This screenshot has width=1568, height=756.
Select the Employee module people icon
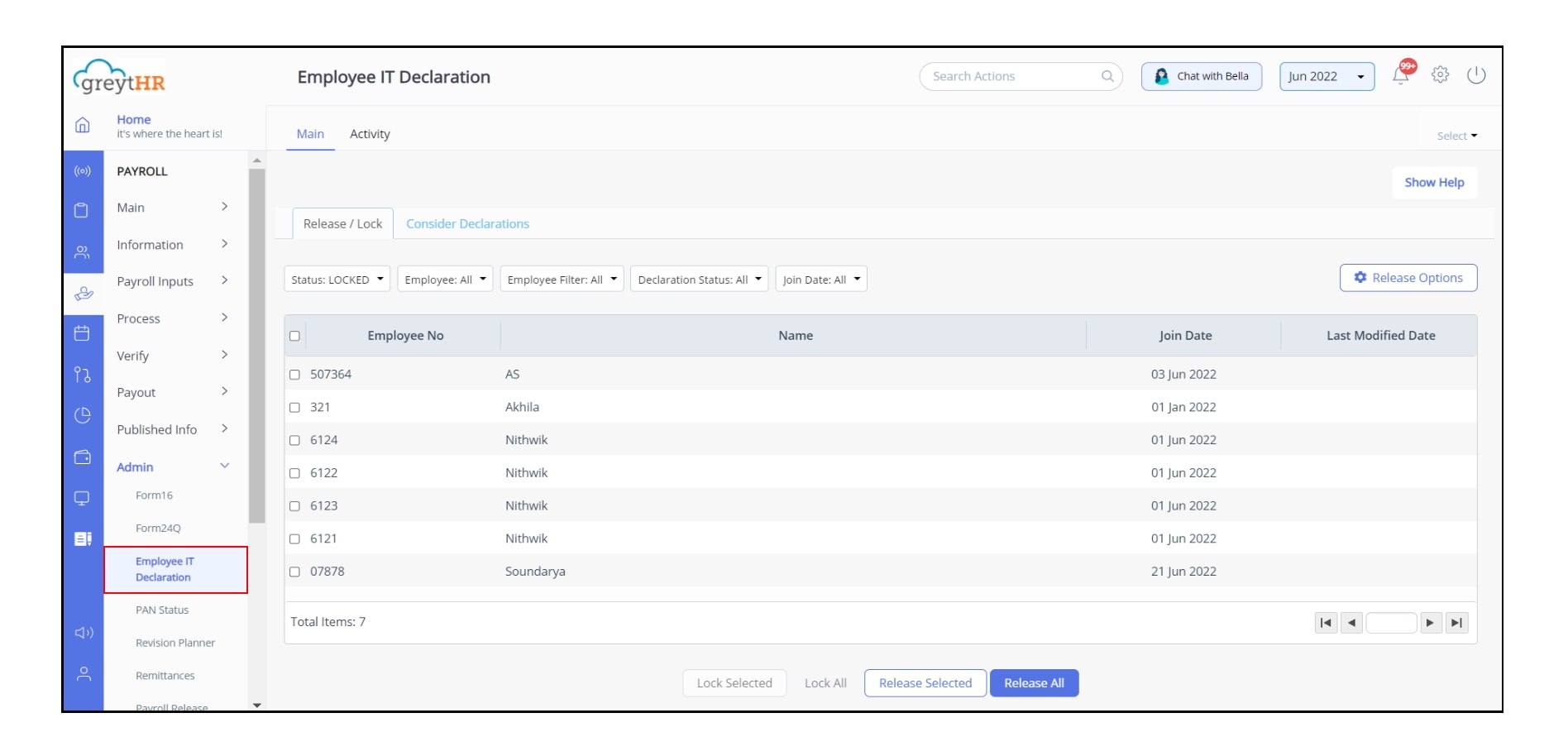point(83,252)
